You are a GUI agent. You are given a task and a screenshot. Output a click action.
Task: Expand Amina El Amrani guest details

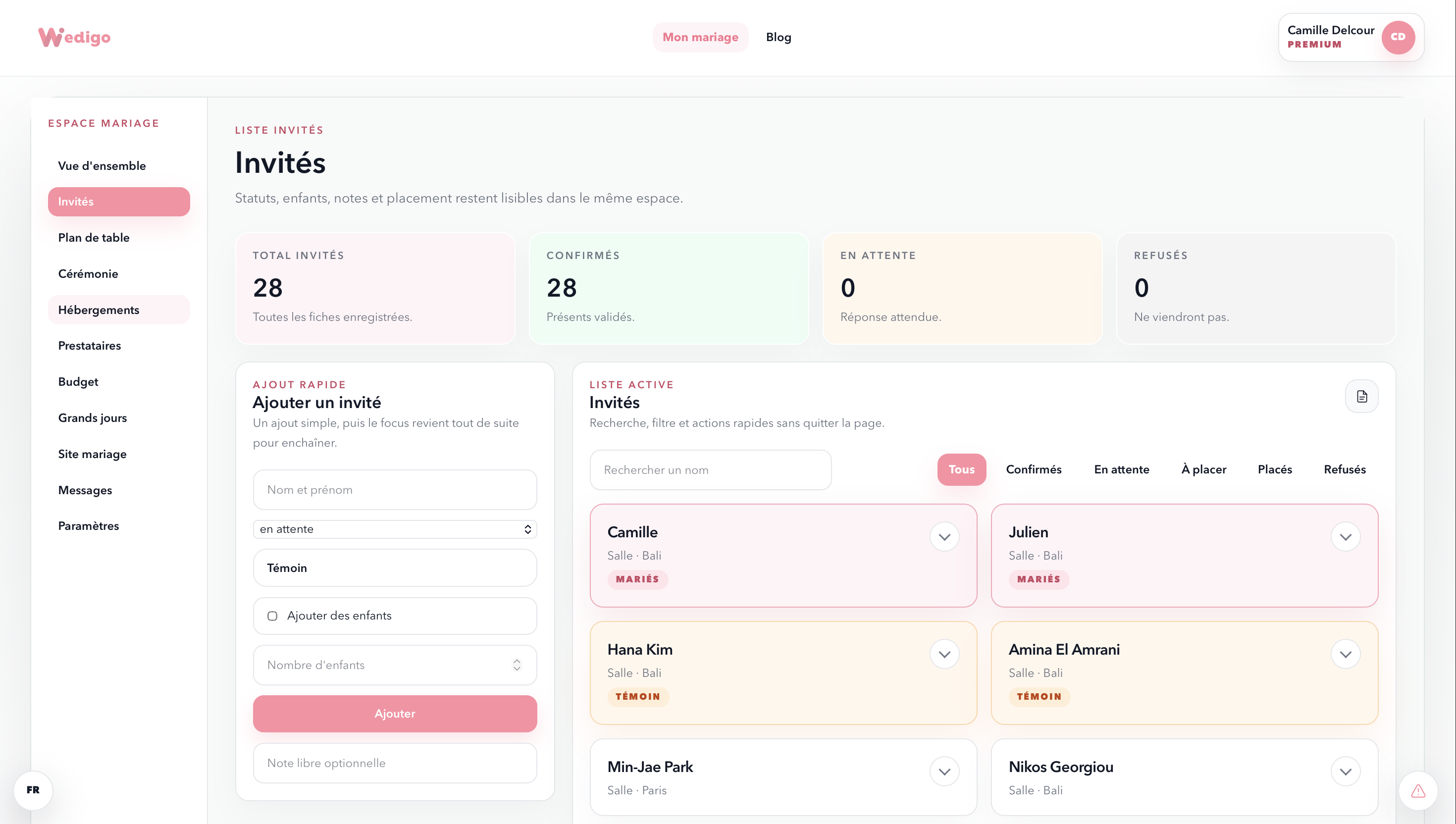click(x=1346, y=654)
